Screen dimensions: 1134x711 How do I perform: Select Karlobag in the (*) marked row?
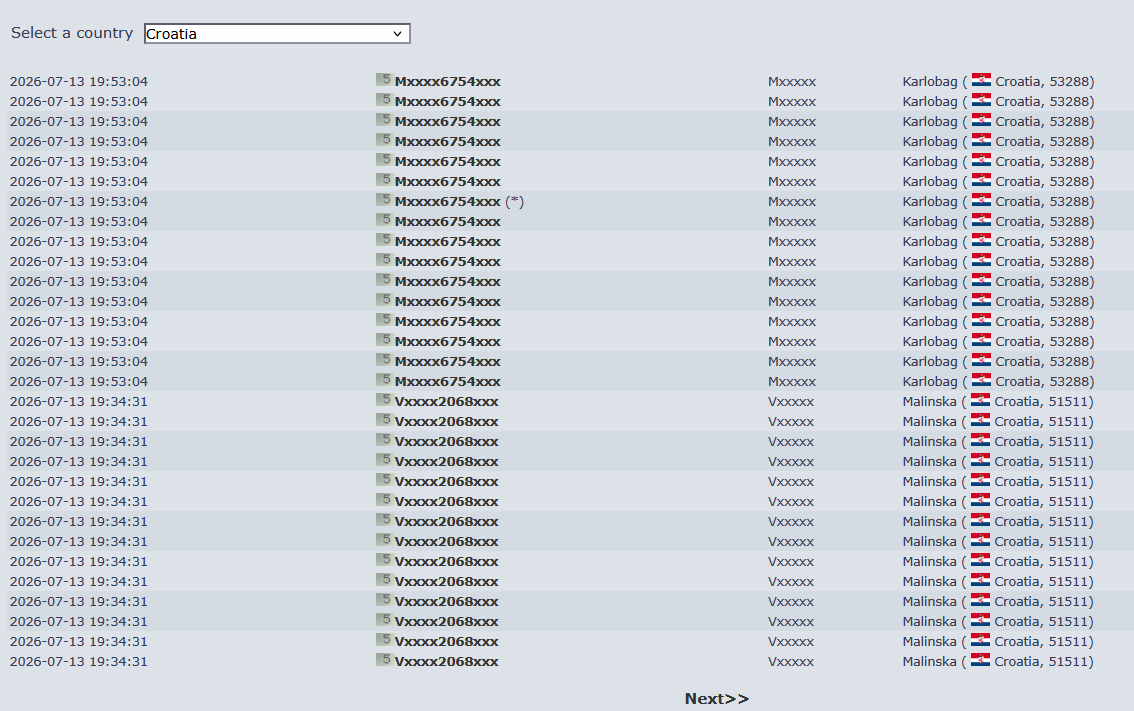[x=930, y=202]
